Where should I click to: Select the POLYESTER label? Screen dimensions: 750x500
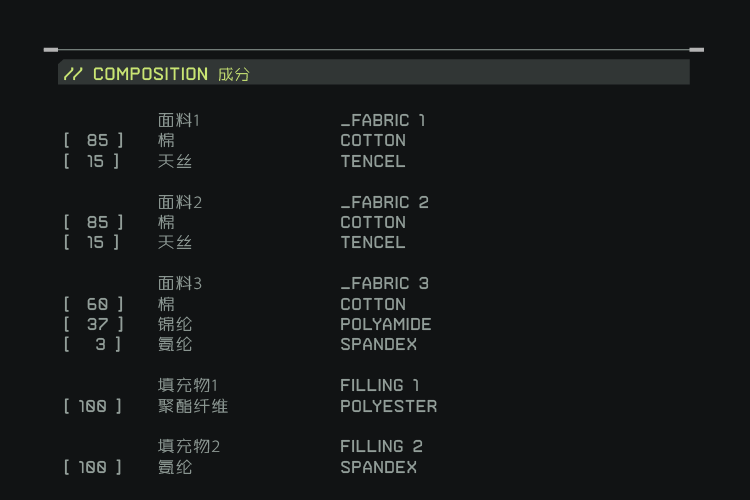coord(388,406)
